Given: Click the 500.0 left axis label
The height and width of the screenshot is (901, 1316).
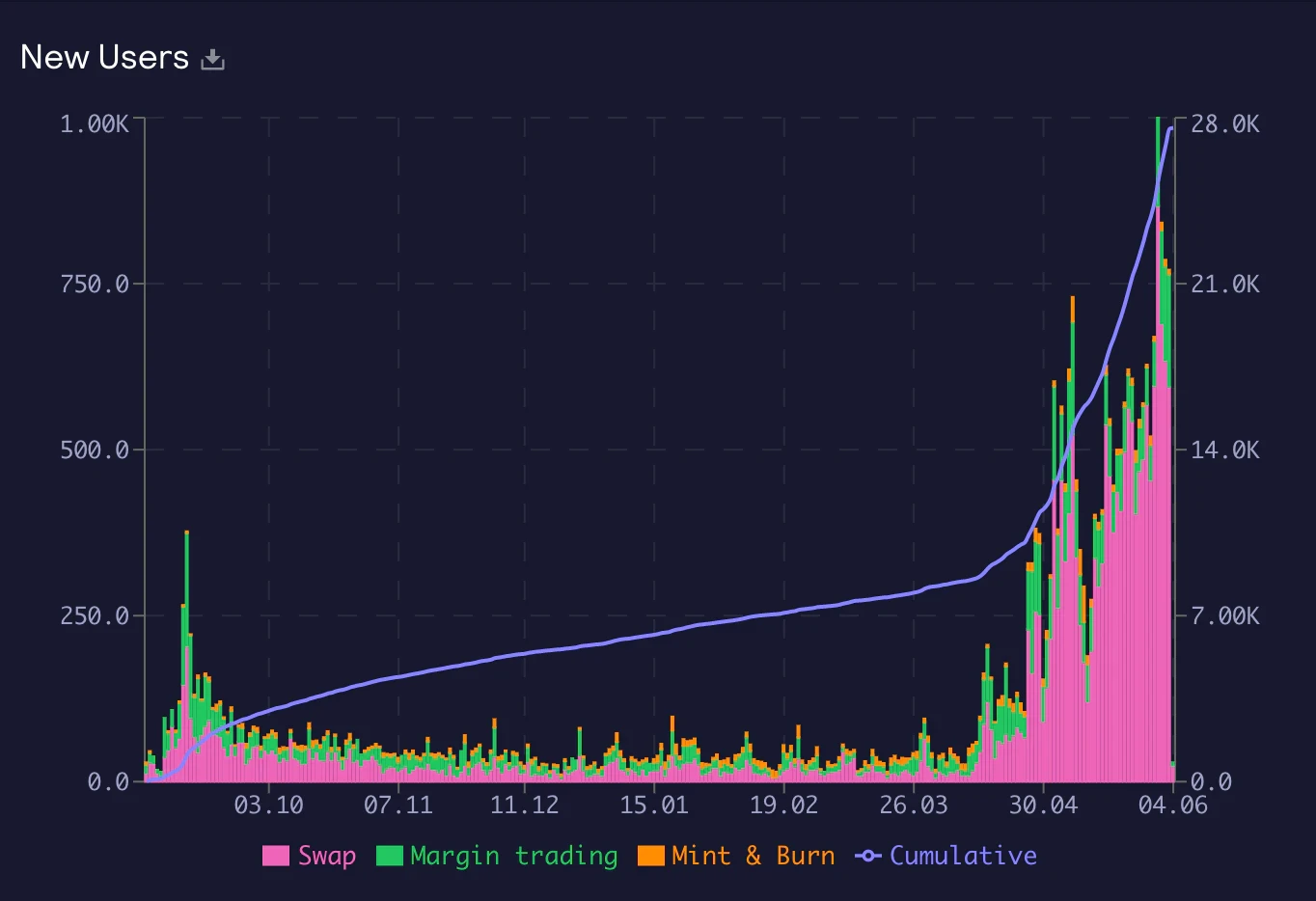Looking at the screenshot, I should [95, 450].
